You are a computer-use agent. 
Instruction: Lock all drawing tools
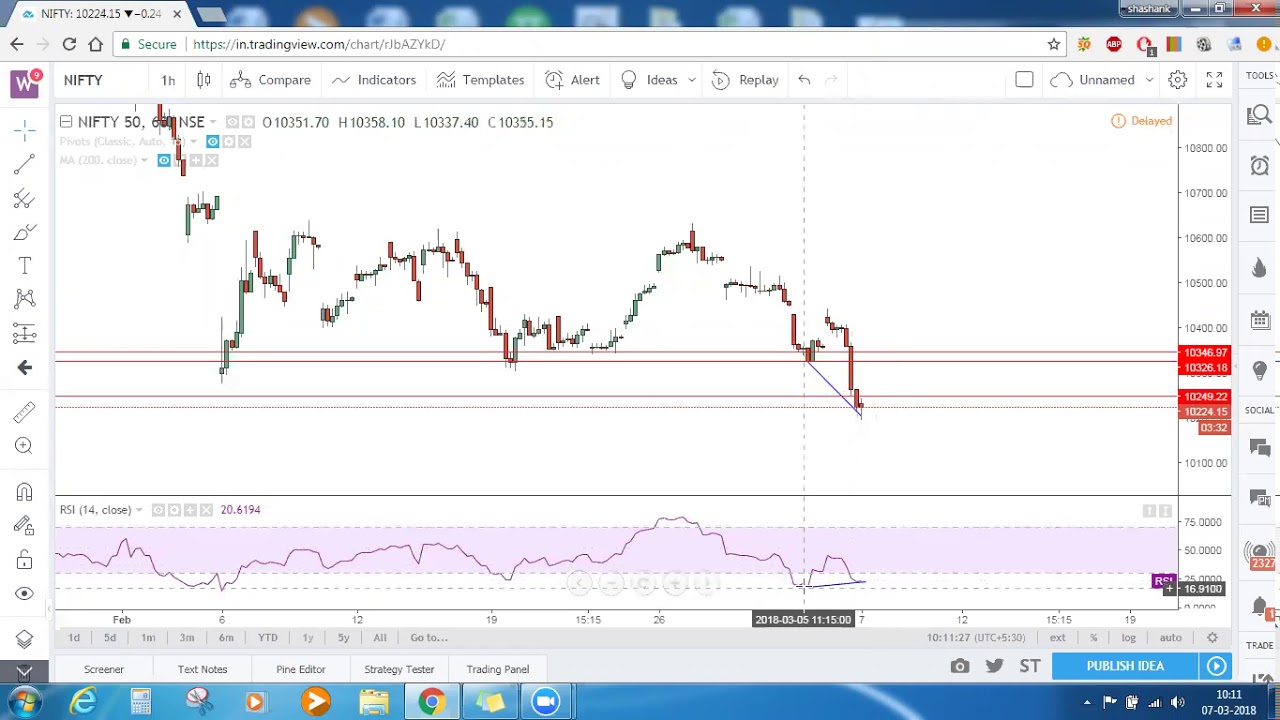point(25,560)
